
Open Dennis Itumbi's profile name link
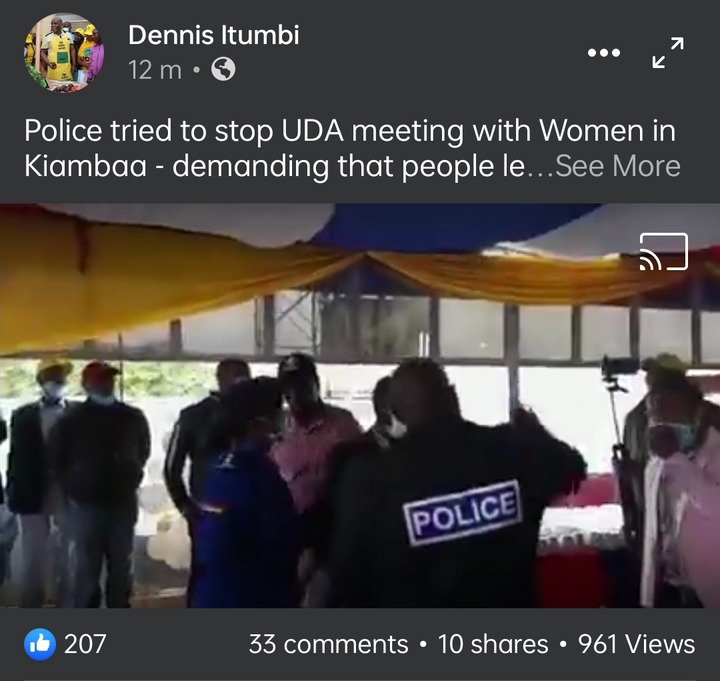pyautogui.click(x=214, y=35)
